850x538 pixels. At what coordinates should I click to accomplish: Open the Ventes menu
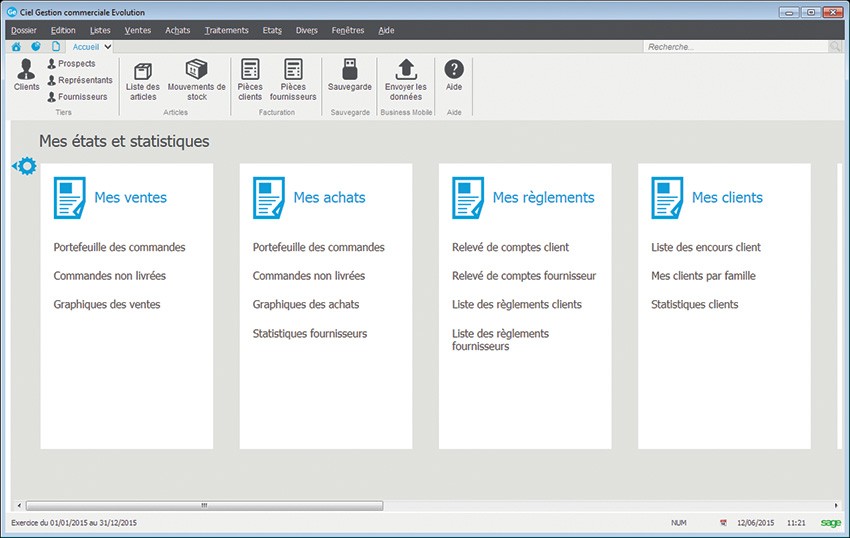(138, 30)
